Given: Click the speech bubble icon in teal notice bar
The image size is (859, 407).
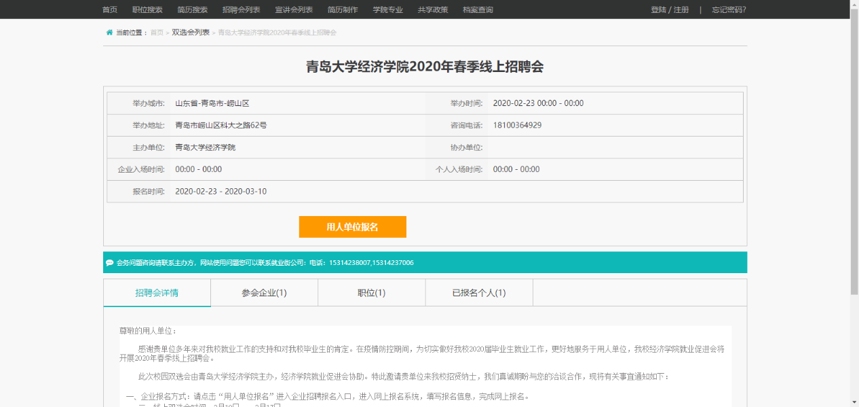Looking at the screenshot, I should (x=110, y=263).
